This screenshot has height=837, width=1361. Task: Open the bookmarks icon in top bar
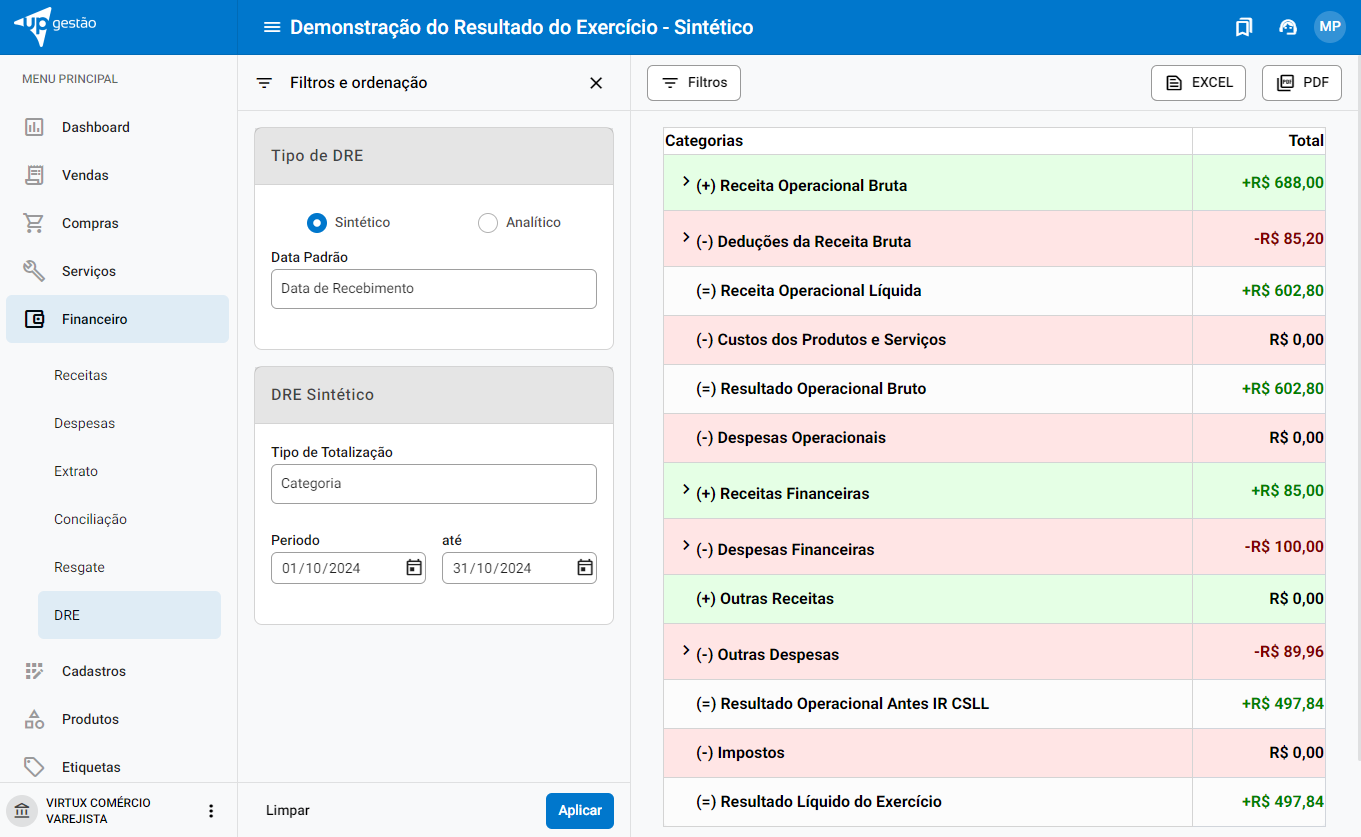[1243, 27]
